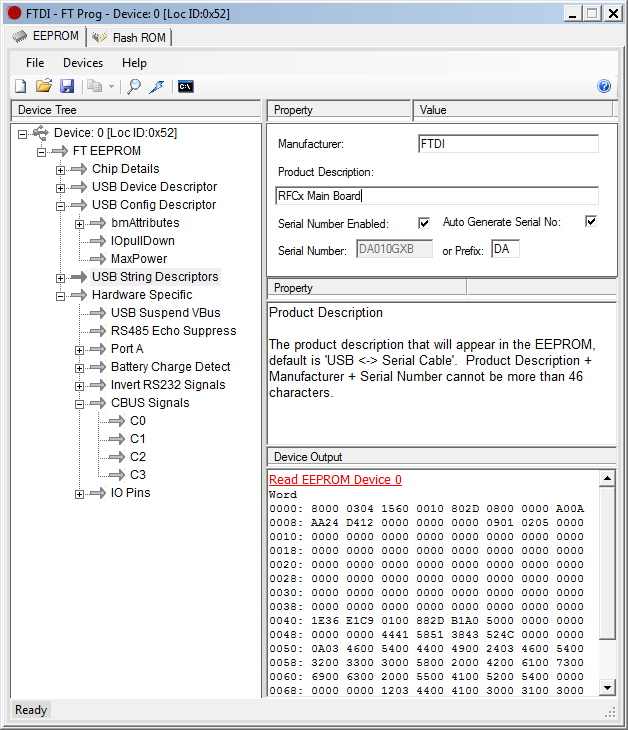628x730 pixels.
Task: Expand the bmAttributes node
Action: pos(80,224)
